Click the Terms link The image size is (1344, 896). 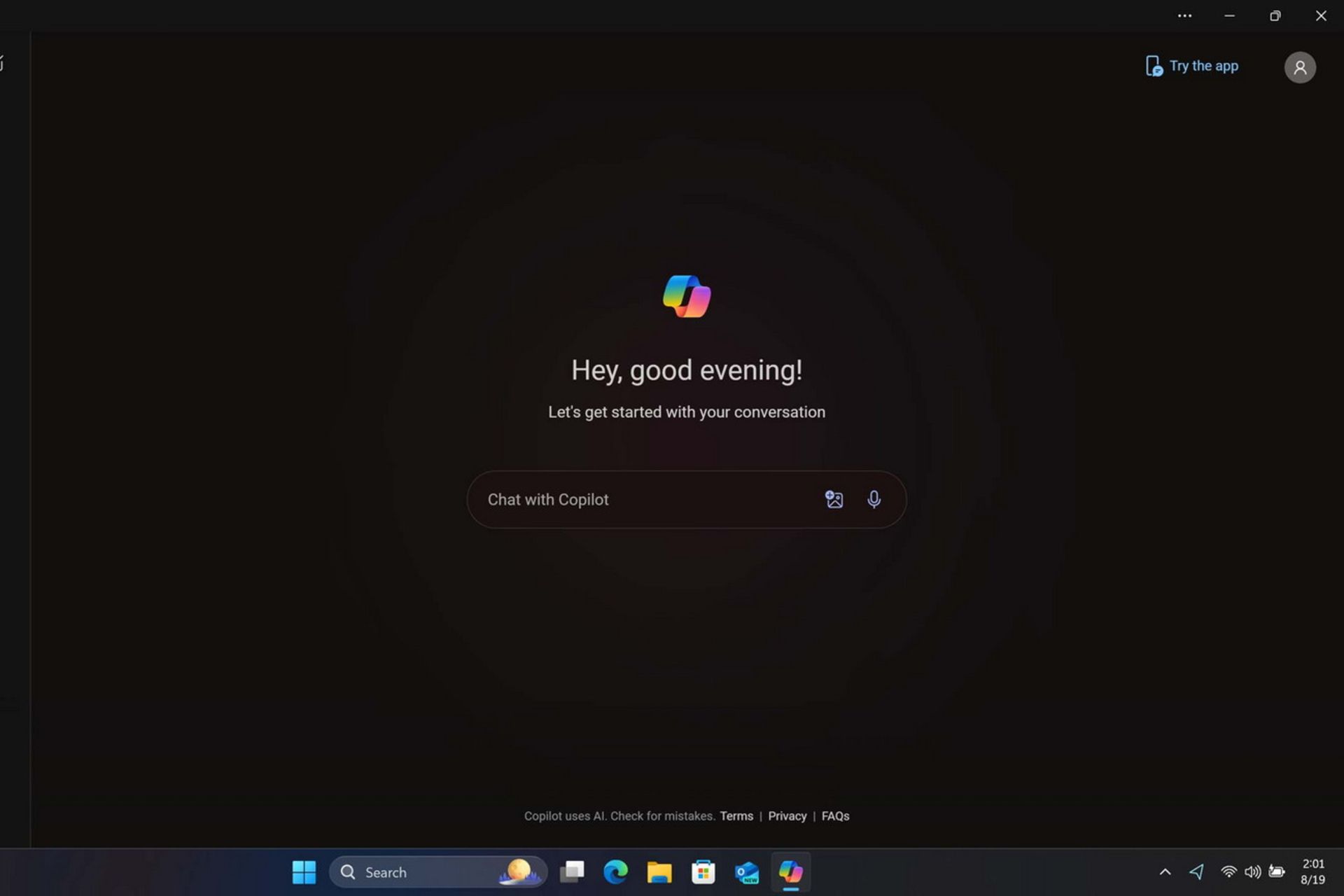(737, 815)
